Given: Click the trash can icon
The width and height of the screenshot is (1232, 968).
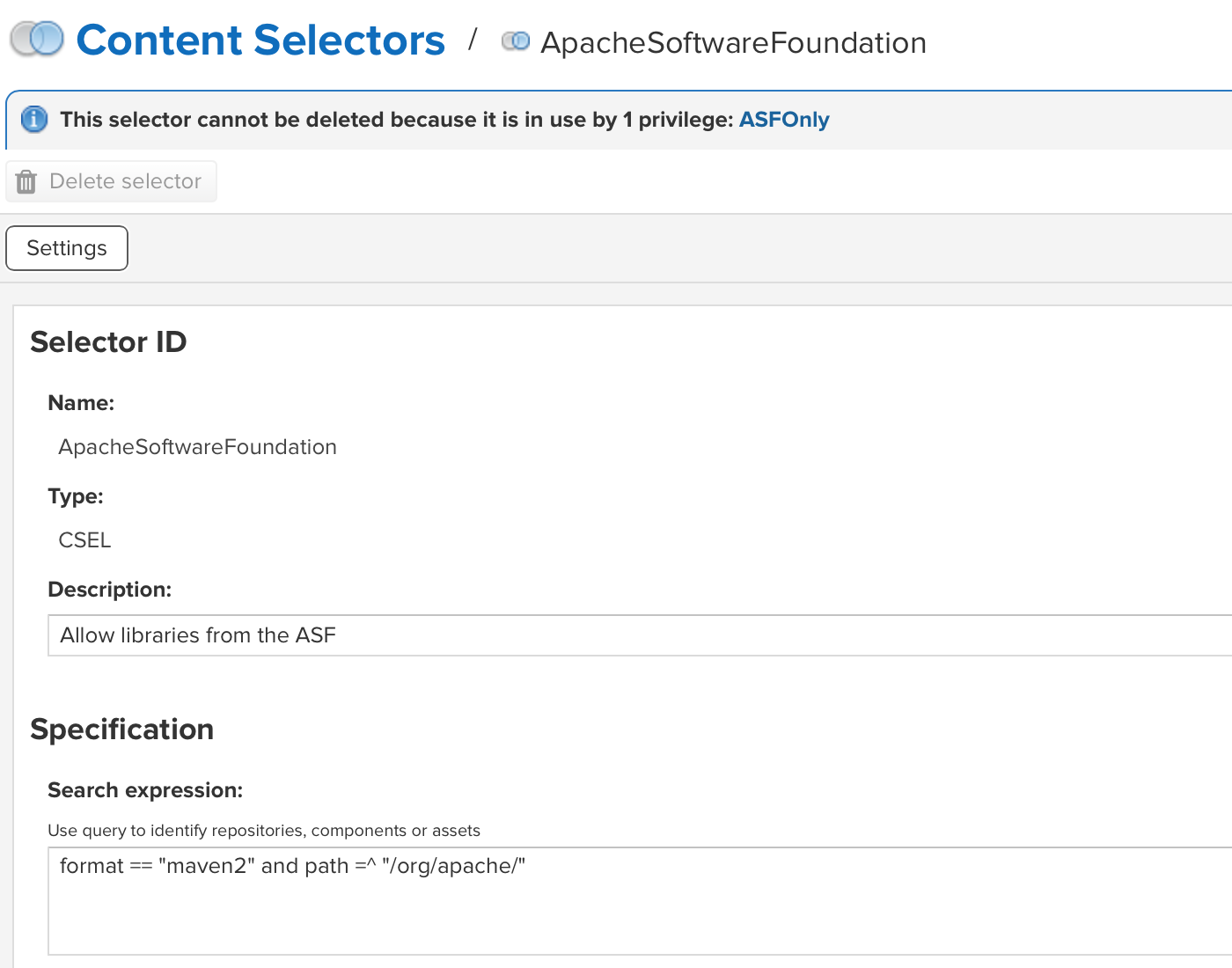Looking at the screenshot, I should (x=26, y=181).
